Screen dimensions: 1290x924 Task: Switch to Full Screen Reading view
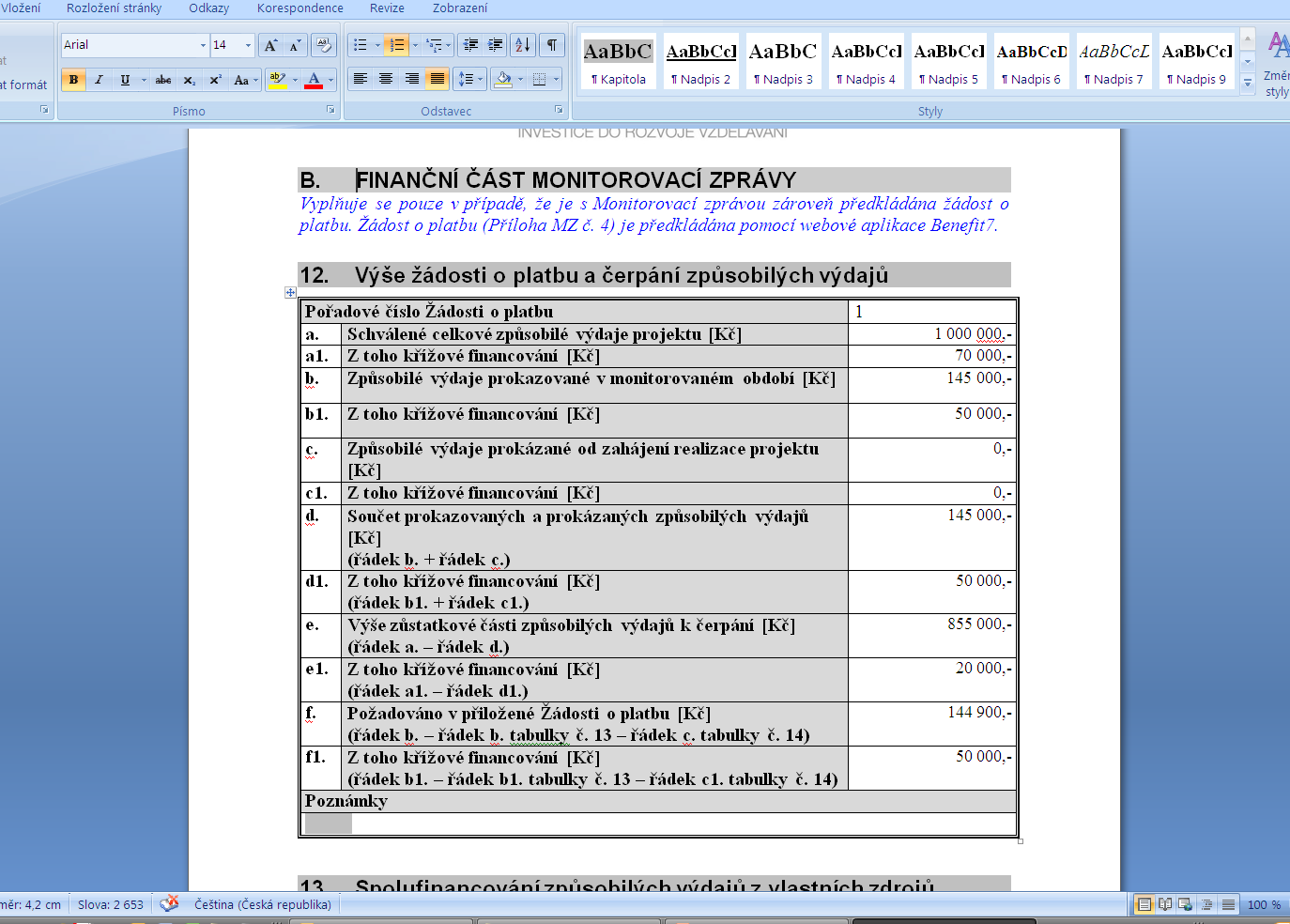(x=1165, y=904)
